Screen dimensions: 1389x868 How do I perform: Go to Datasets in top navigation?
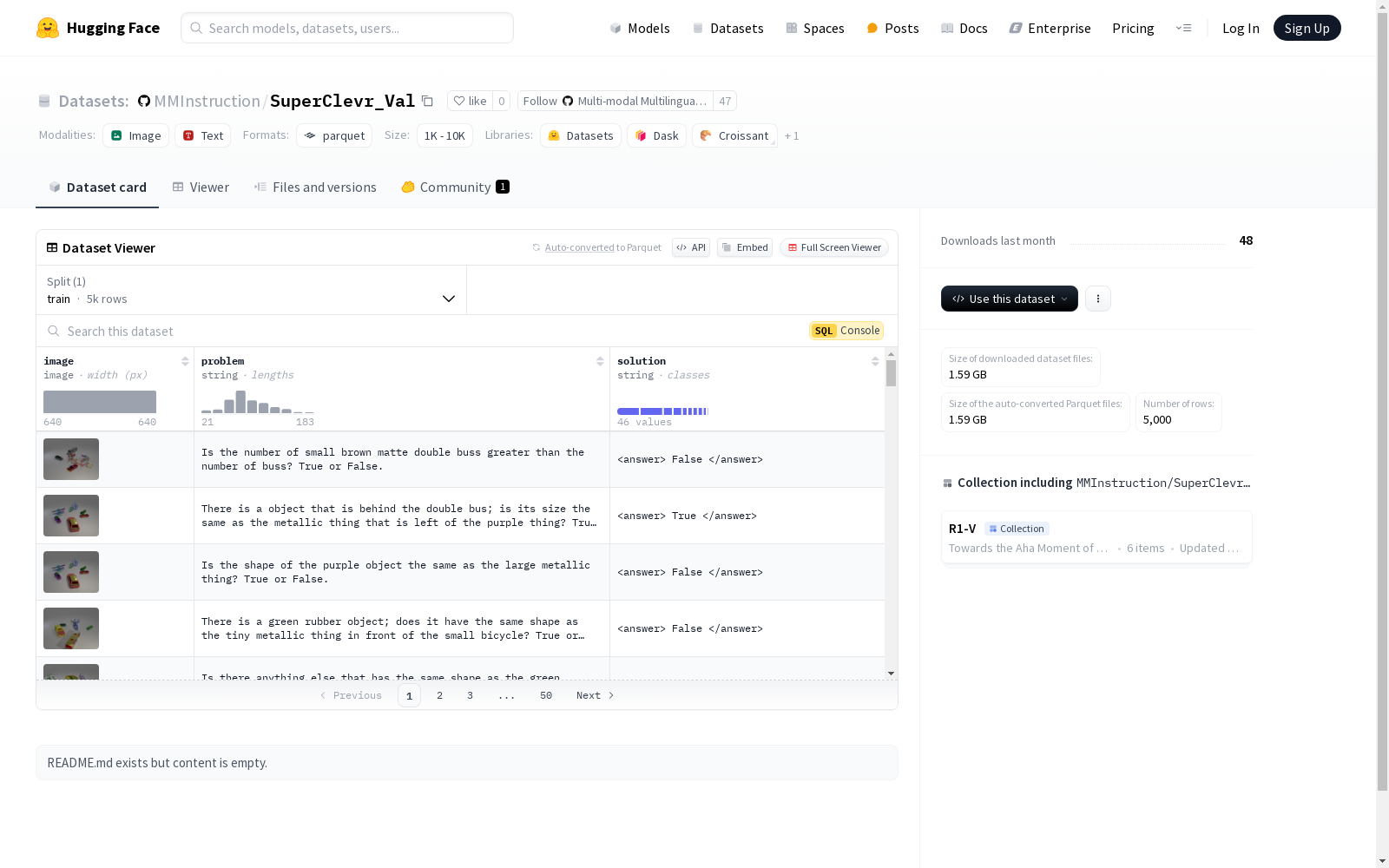pyautogui.click(x=727, y=28)
